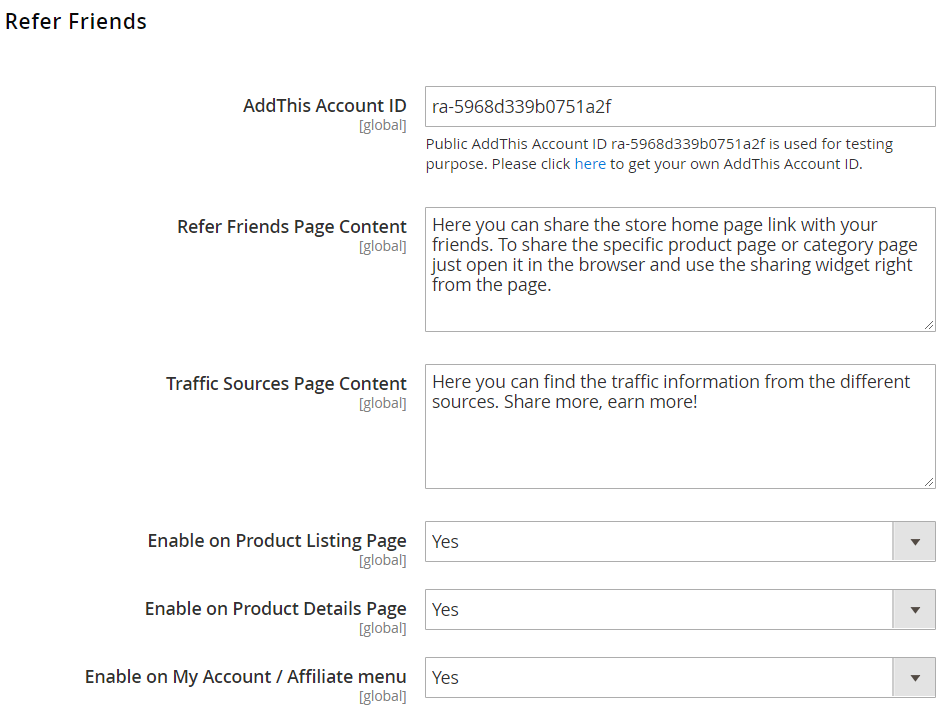Open the Enable on Product Listing Page select box
Viewport: 950px width, 710px height.
point(680,542)
